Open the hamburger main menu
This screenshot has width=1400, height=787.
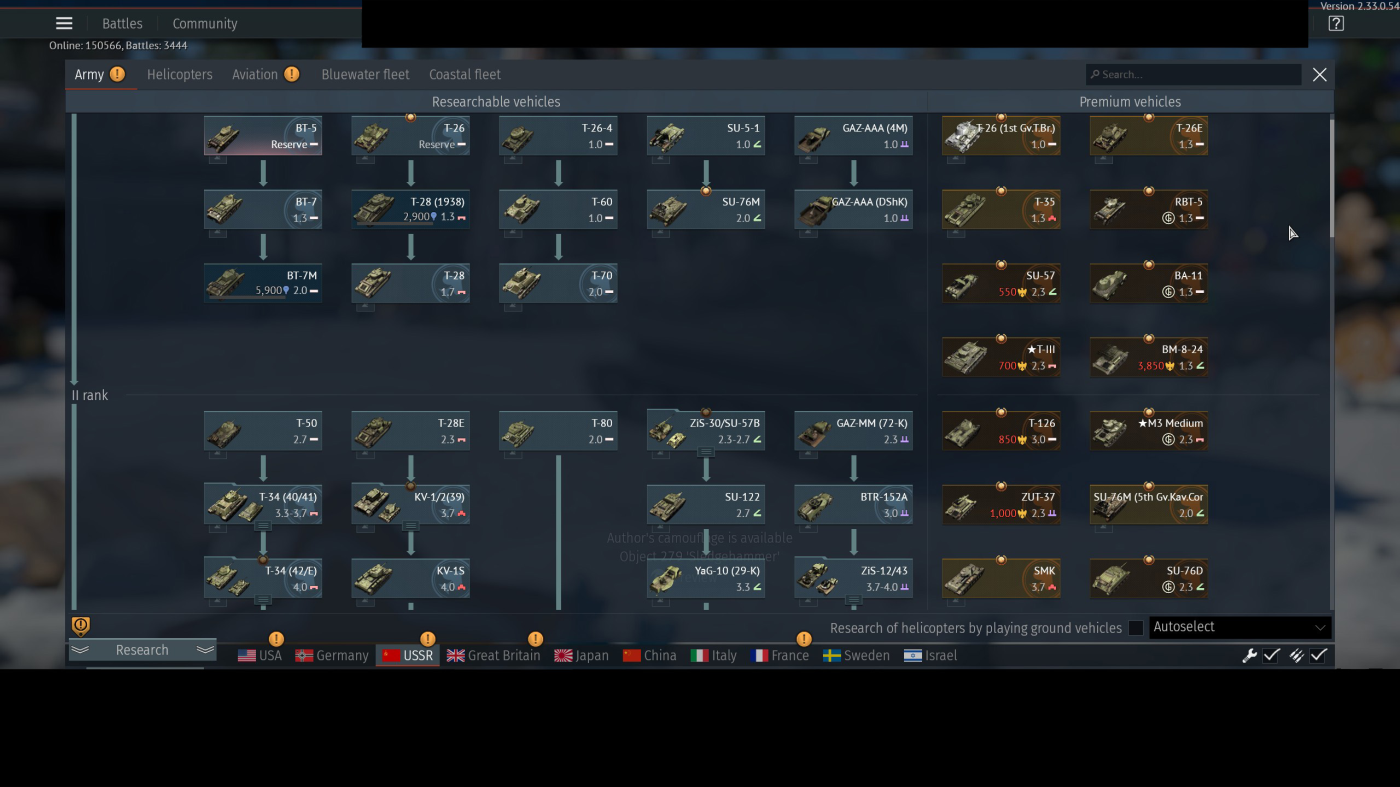pyautogui.click(x=64, y=23)
